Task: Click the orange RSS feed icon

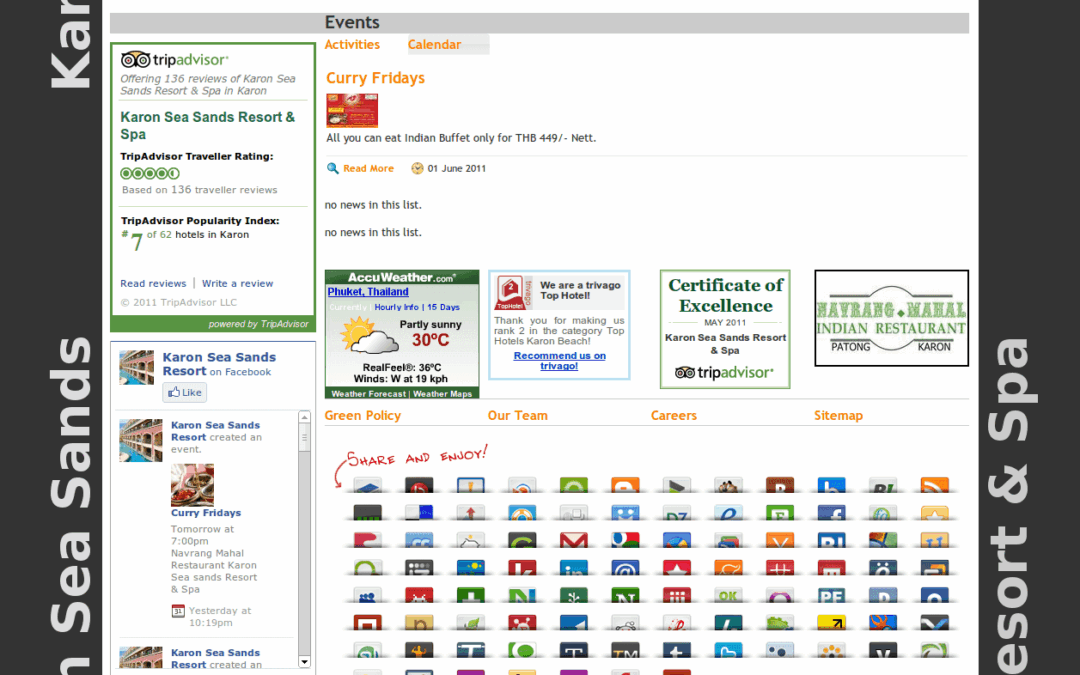Action: click(935, 486)
